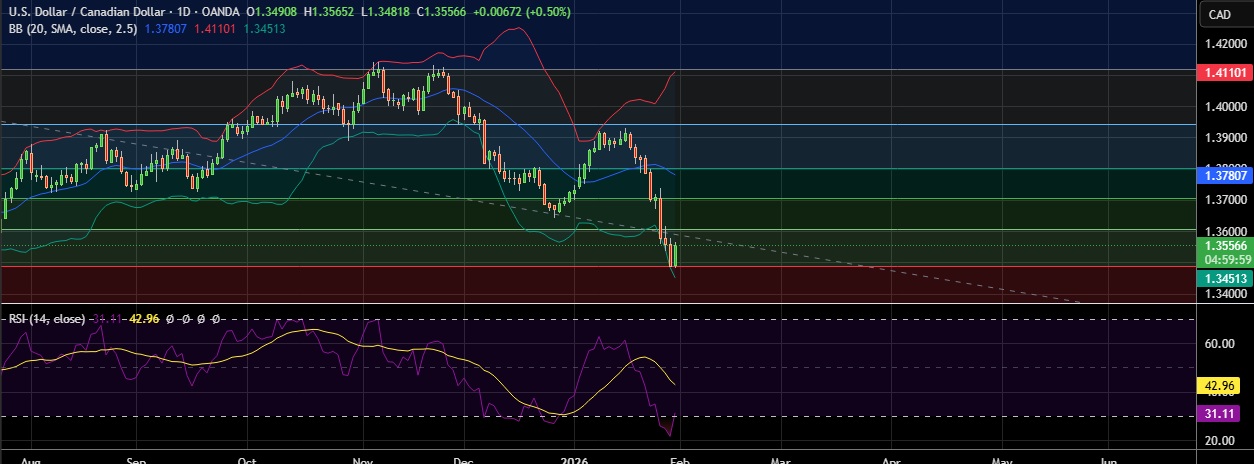Click the blue 1.37807 price axis label
The height and width of the screenshot is (464, 1254).
click(x=1225, y=175)
